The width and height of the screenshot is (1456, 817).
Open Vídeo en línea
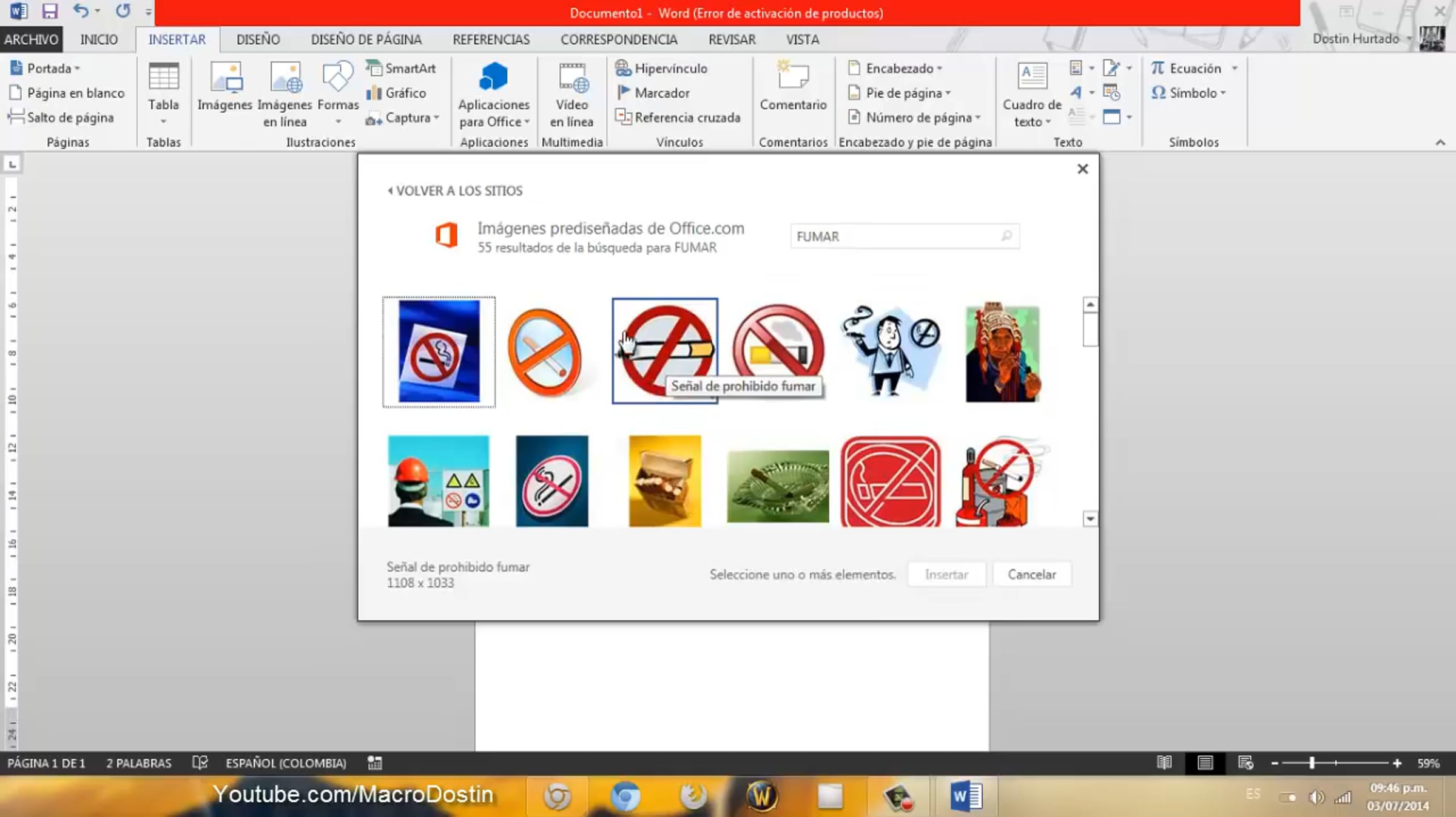(x=571, y=95)
